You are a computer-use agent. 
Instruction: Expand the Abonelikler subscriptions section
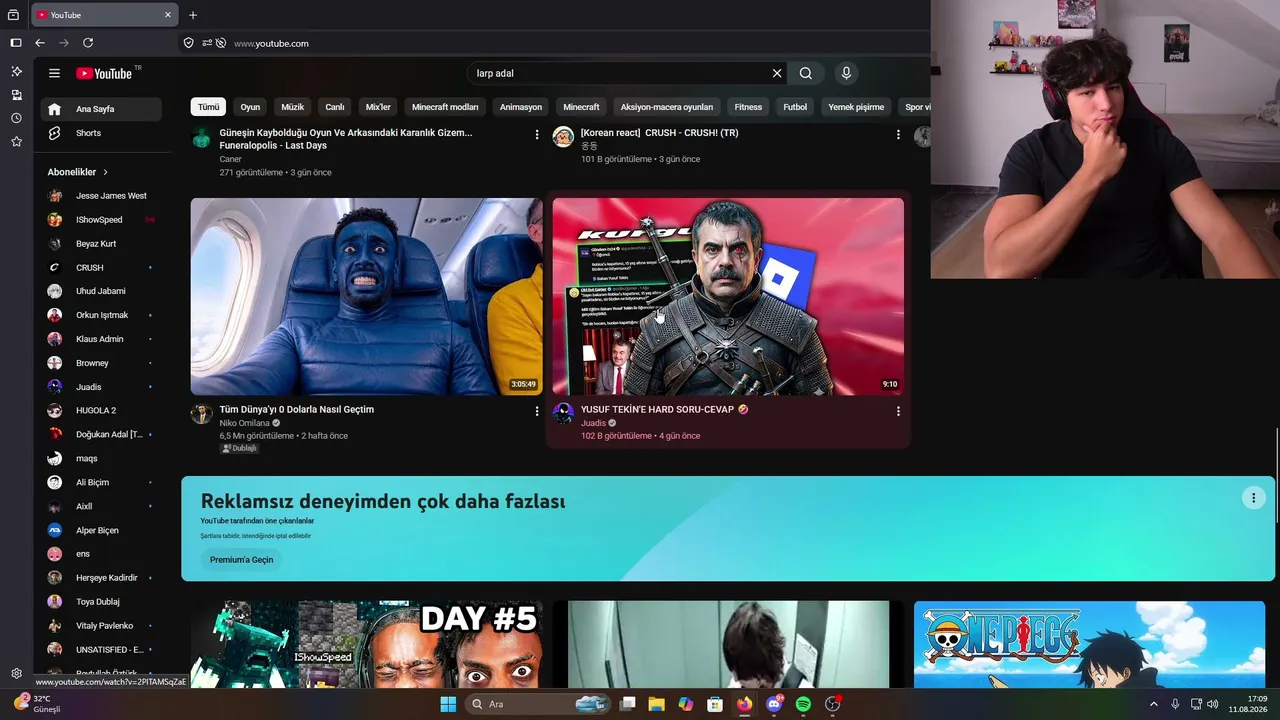click(x=78, y=172)
